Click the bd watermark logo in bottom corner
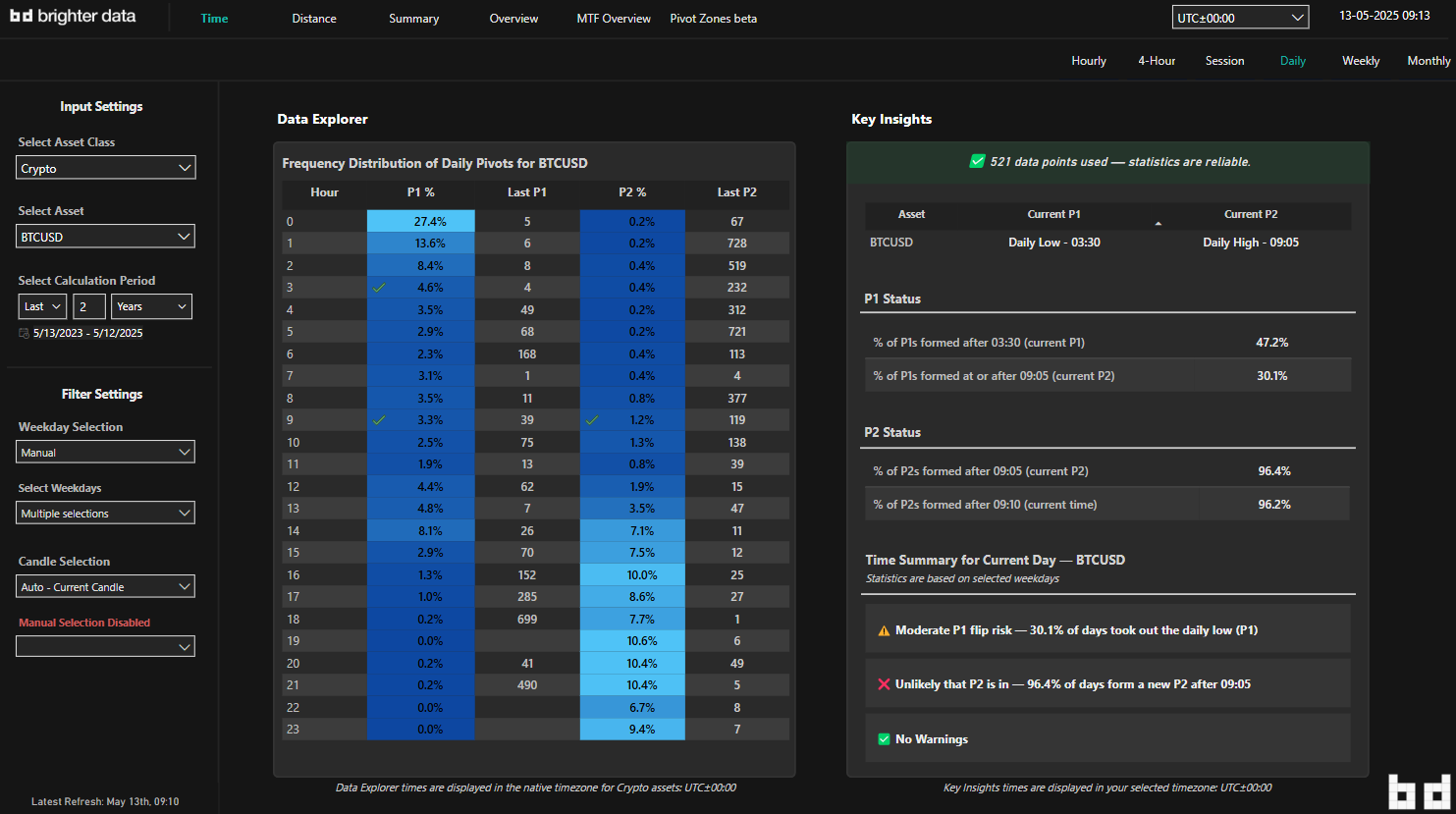1456x814 pixels. (1419, 791)
